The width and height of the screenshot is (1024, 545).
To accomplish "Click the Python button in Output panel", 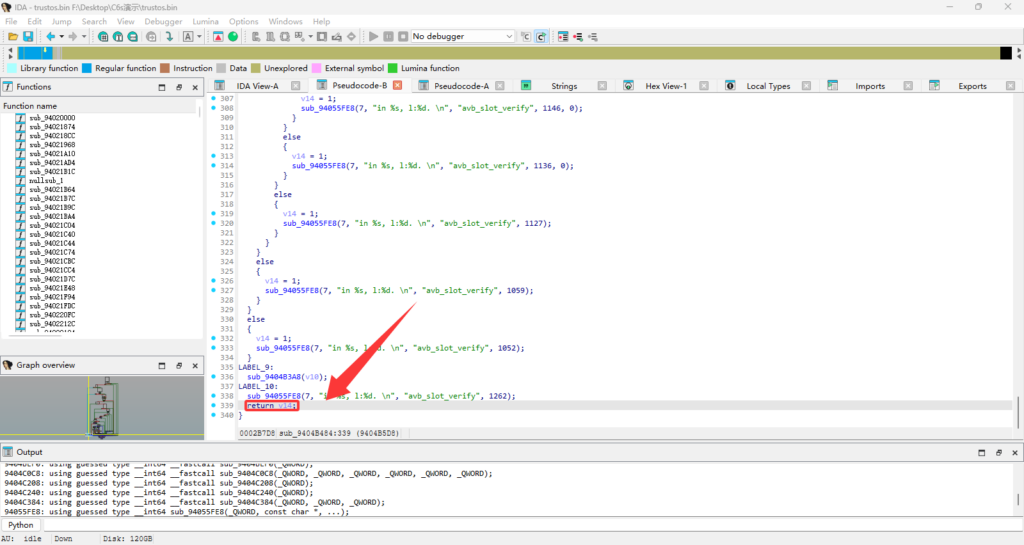I will coord(21,524).
